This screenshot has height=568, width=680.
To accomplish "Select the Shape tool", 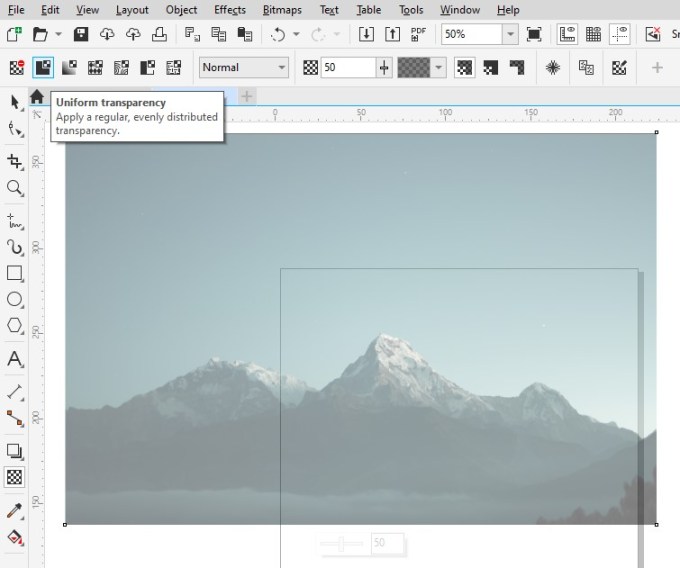I will coord(15,129).
